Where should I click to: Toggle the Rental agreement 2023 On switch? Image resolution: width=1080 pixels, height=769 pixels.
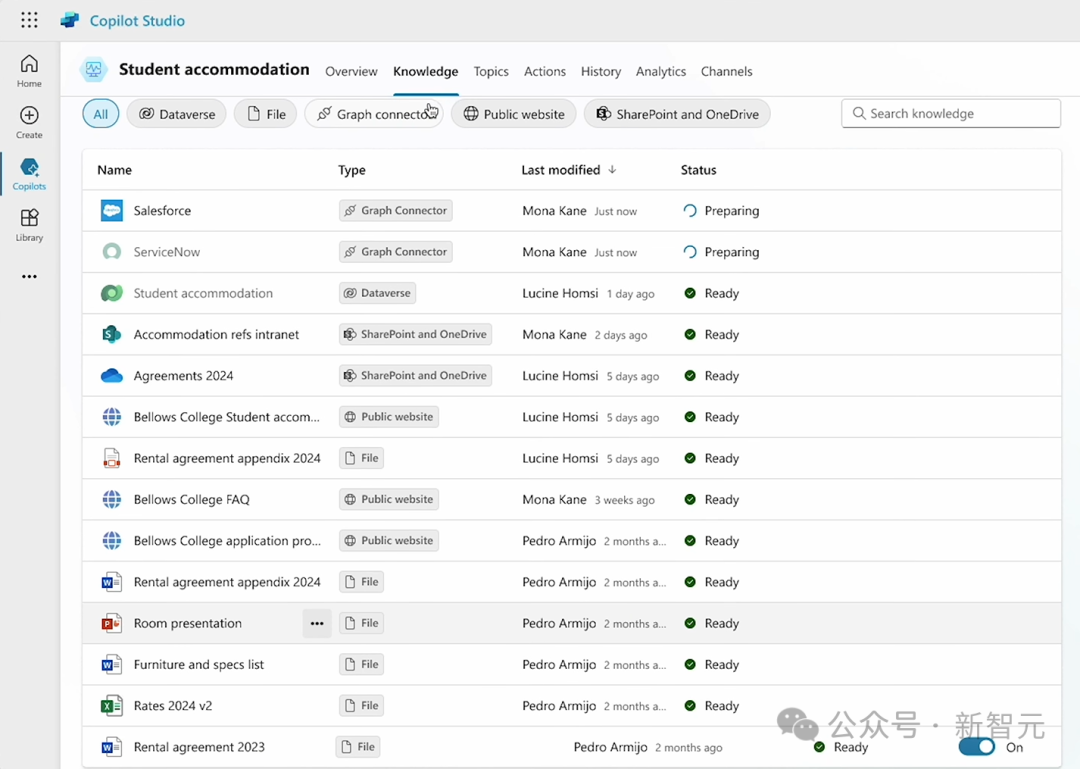(x=976, y=747)
